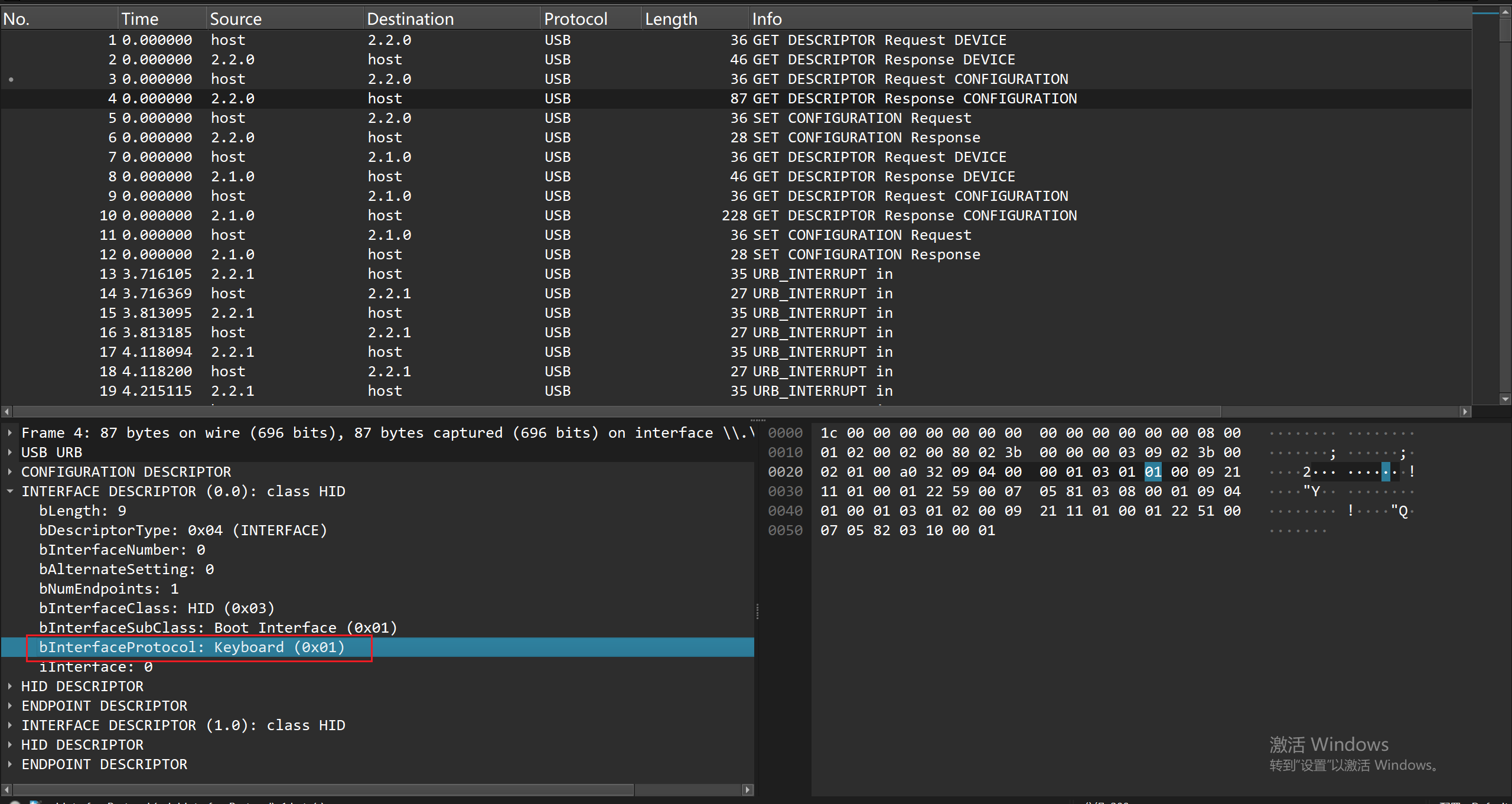Image resolution: width=1512 pixels, height=804 pixels.
Task: Expand the Frame 4 tree node
Action: (x=10, y=433)
